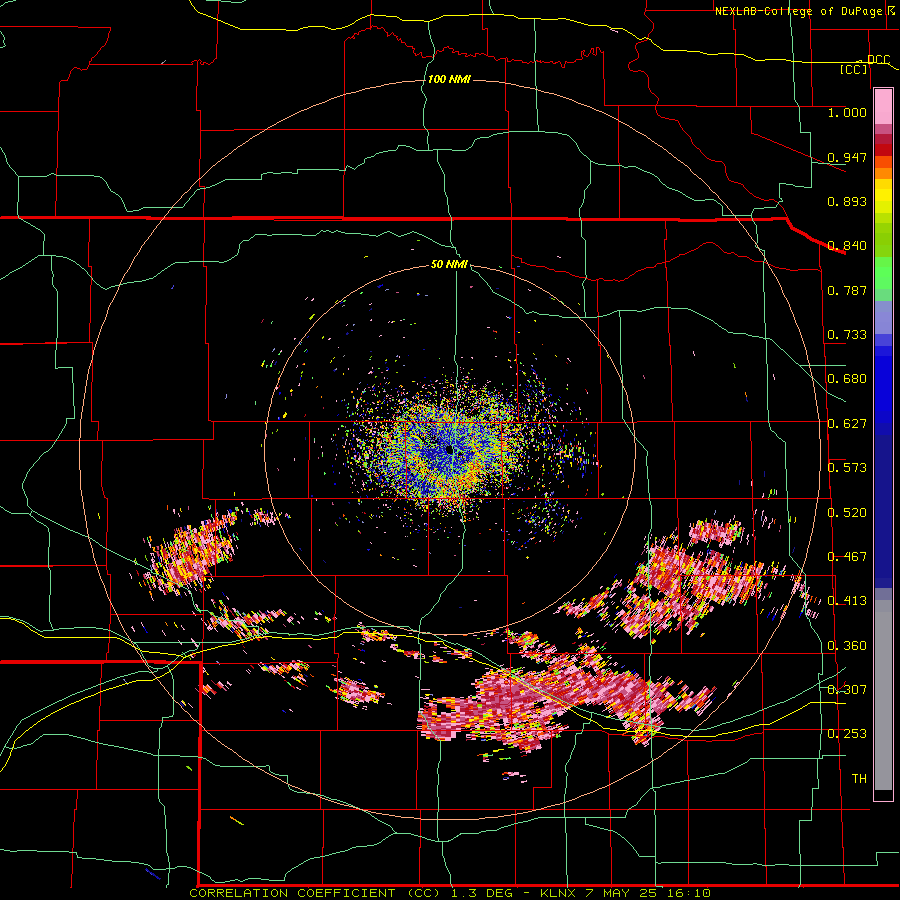Select the 0.627 legend value
The image size is (900, 900).
(847, 424)
